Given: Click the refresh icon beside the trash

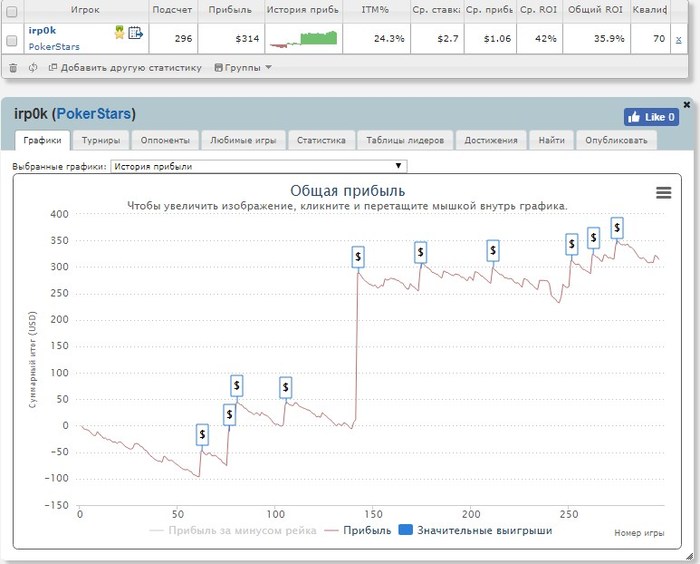Looking at the screenshot, I should pos(33,68).
